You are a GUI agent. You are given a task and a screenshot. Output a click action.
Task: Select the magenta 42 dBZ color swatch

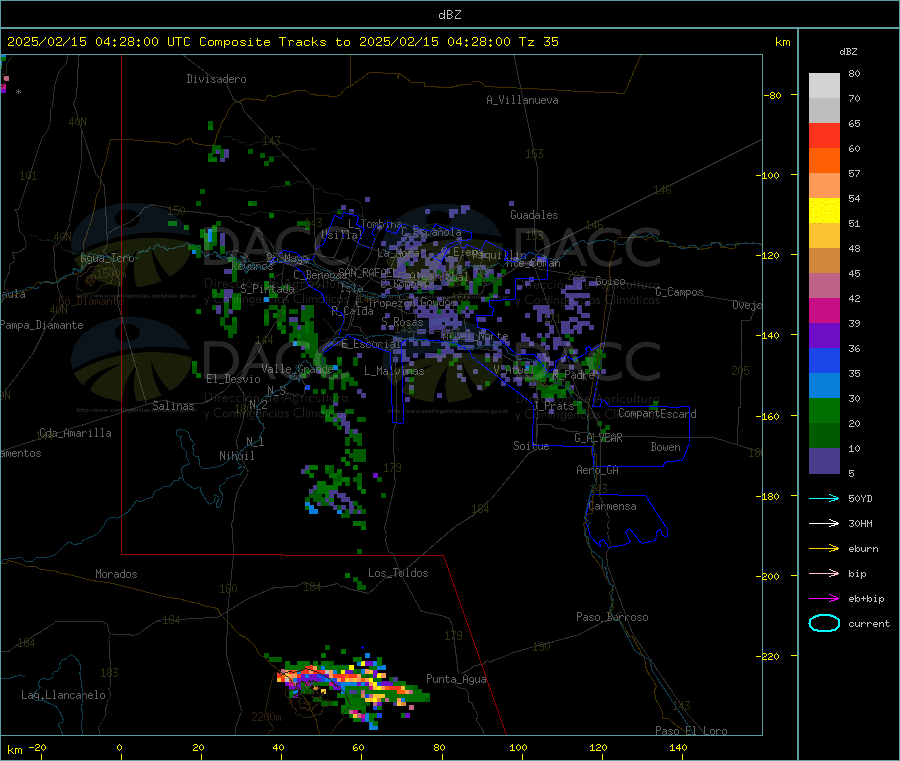point(824,310)
